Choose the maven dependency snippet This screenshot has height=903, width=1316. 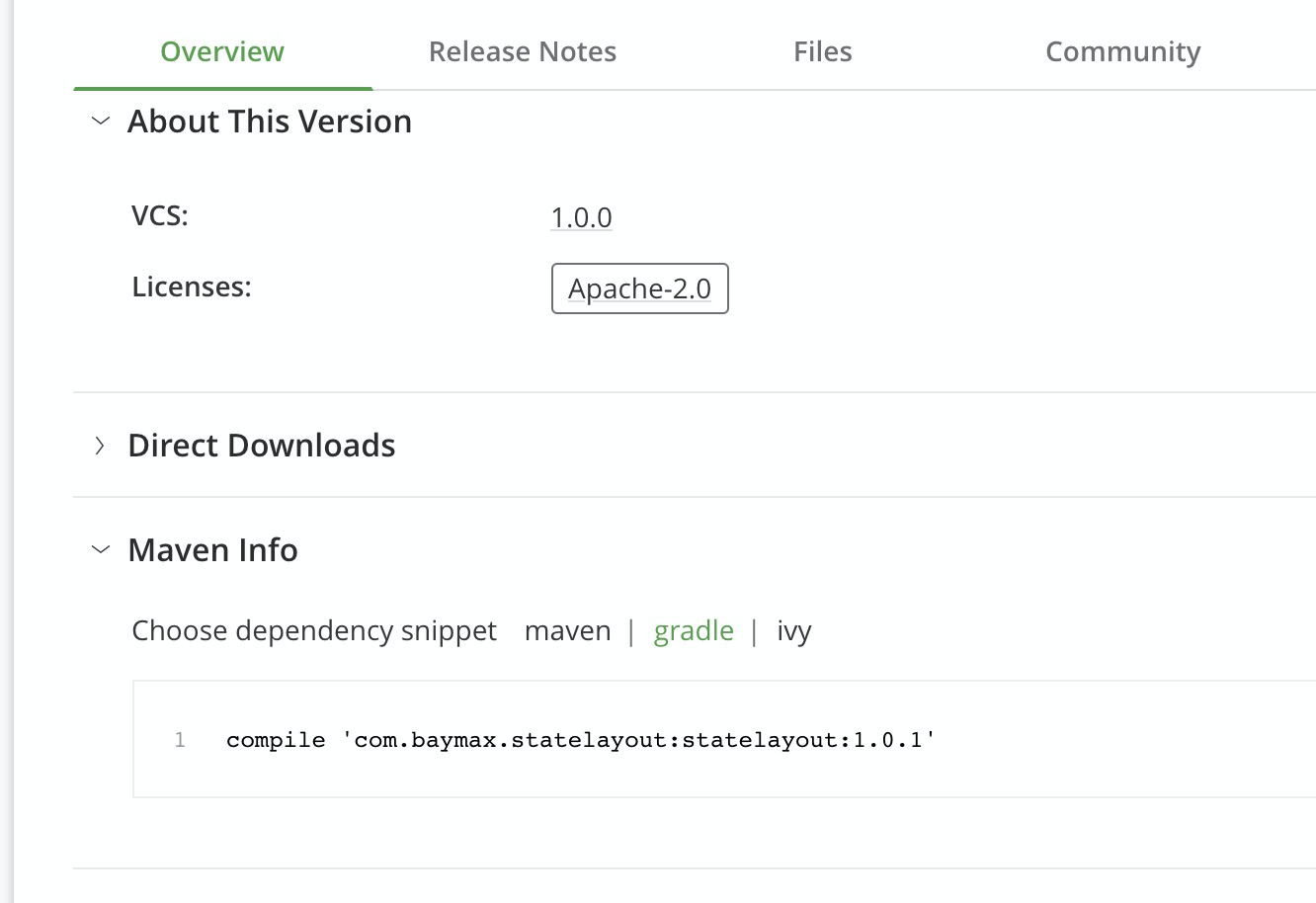567,631
